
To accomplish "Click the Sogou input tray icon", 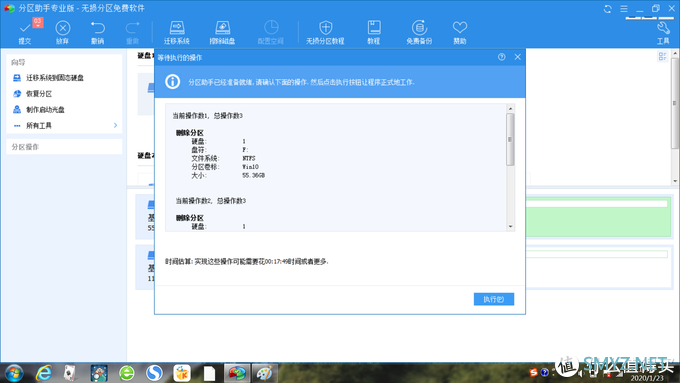I will (x=533, y=372).
